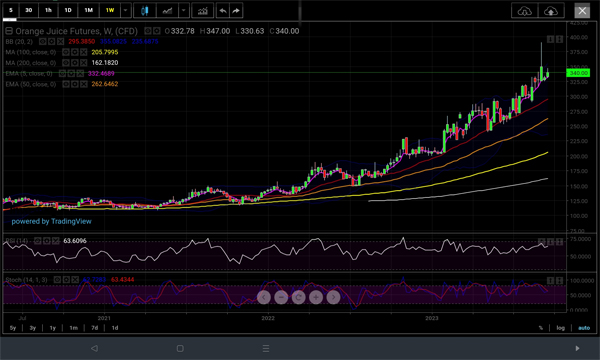Switch to the 5 minute timeframe

click(11, 10)
